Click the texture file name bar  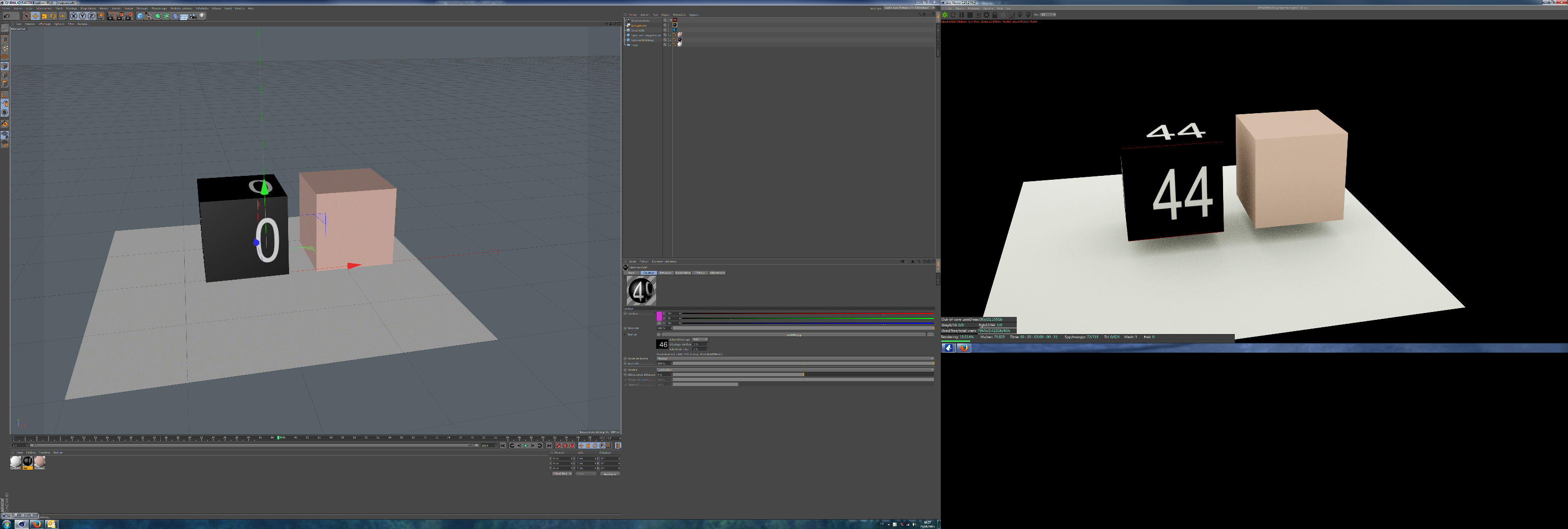pos(794,335)
